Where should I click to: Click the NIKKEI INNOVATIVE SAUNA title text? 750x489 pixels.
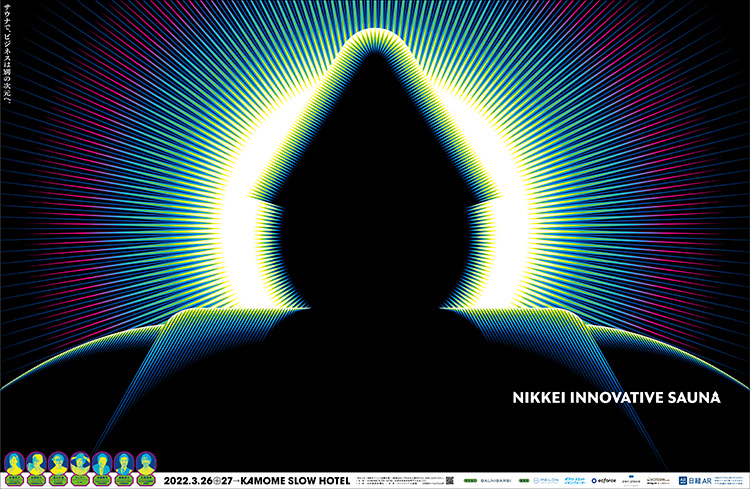[x=616, y=398]
